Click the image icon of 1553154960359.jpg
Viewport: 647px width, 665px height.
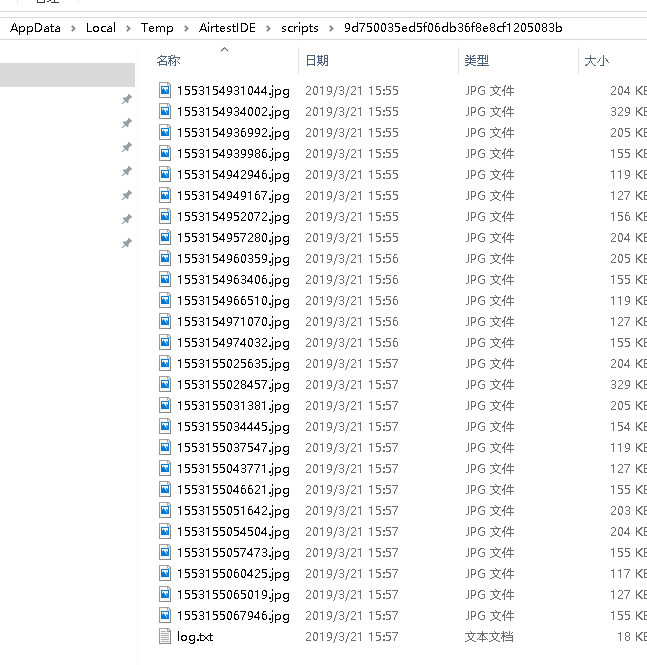pos(165,258)
